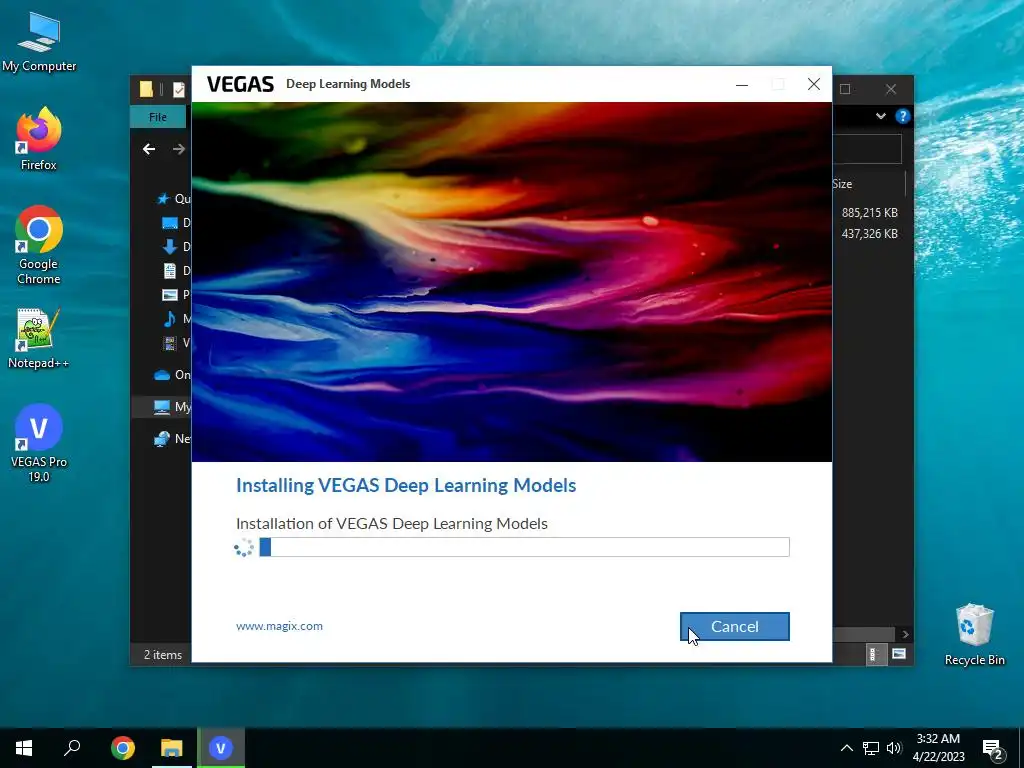Open volume control in system tray

pyautogui.click(x=894, y=748)
